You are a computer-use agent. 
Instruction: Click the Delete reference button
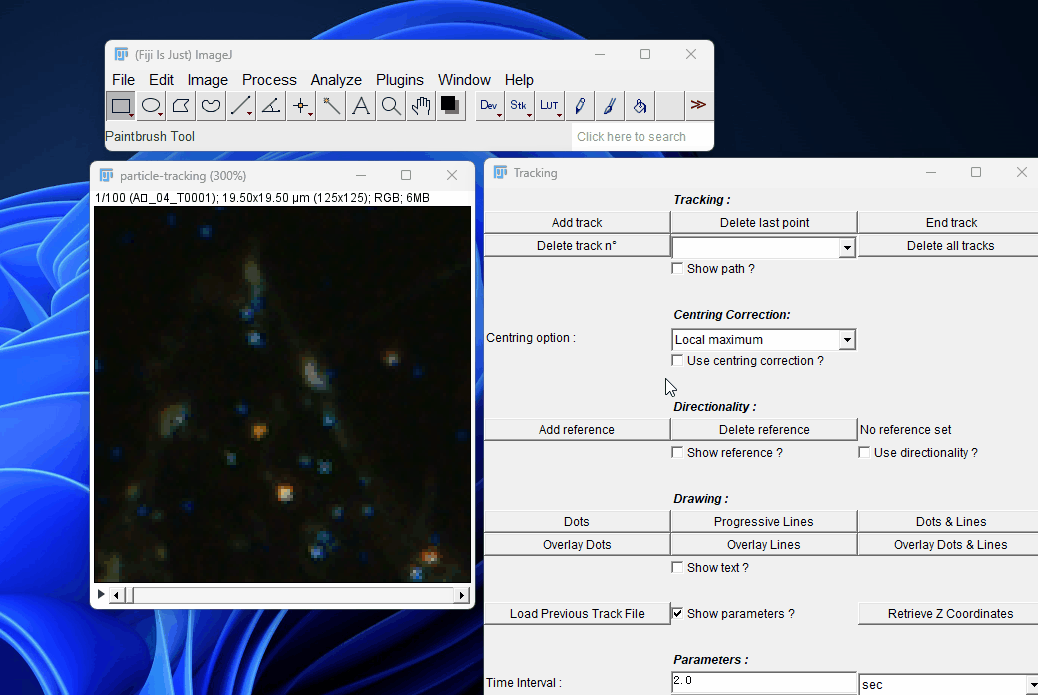pos(764,430)
